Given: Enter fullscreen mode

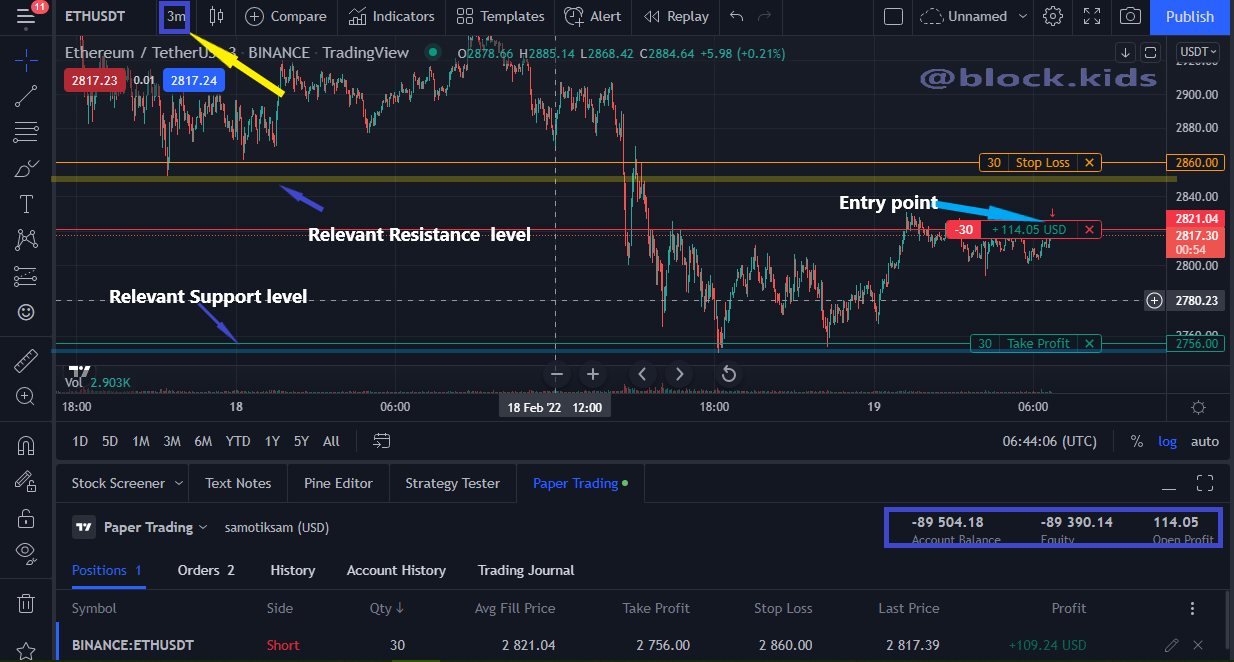Looking at the screenshot, I should pos(1092,16).
